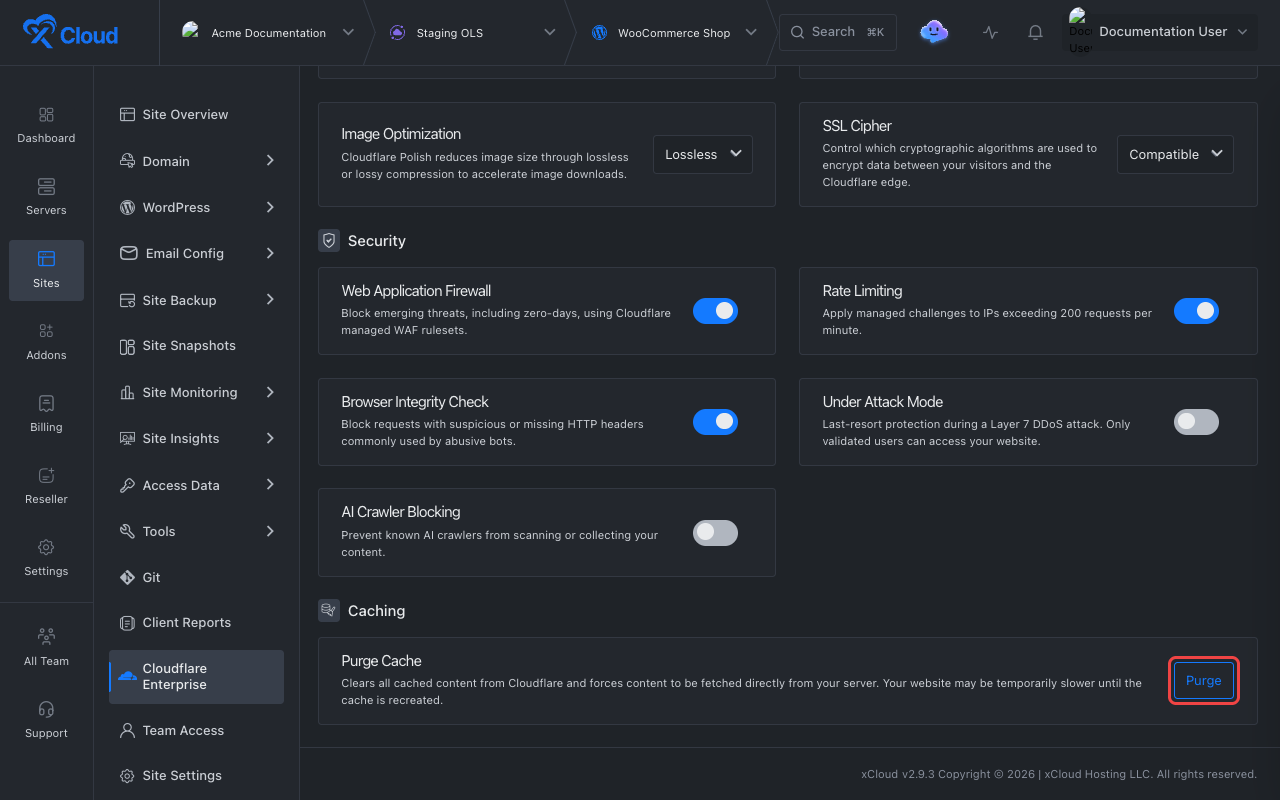
Task: Open Team Access menu item
Action: click(196, 730)
